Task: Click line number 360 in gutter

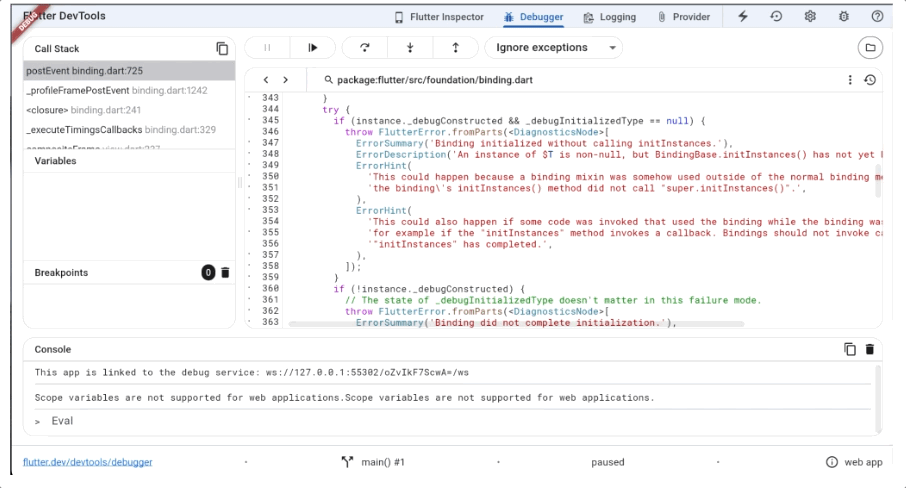Action: (270, 288)
